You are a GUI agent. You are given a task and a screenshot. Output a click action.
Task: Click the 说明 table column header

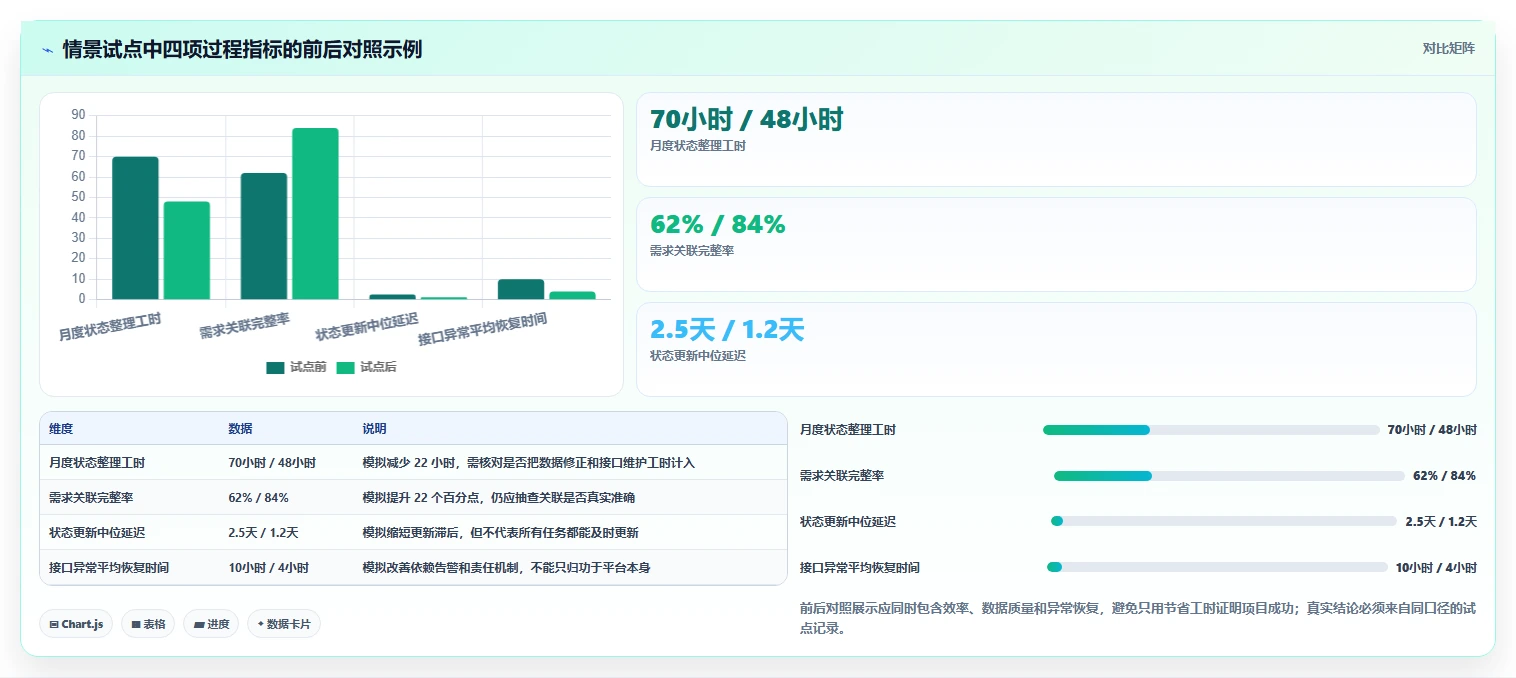[x=374, y=429]
